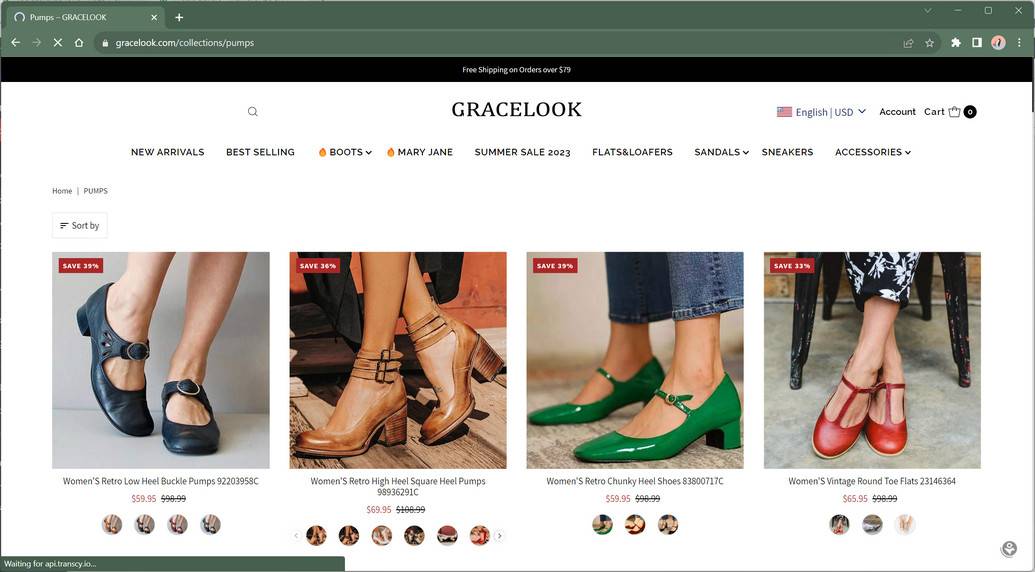Open the Chrome profile avatar
This screenshot has height=572, width=1035.
tap(998, 42)
